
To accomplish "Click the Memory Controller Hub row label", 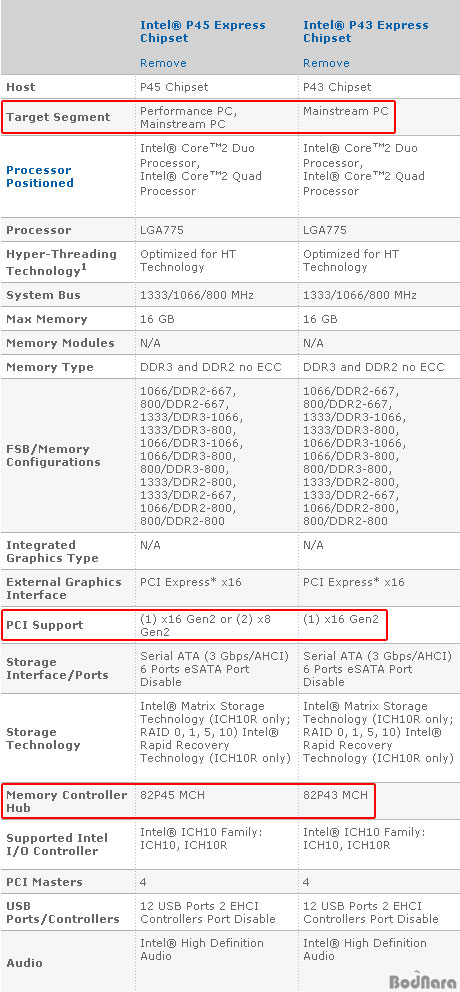I will [x=66, y=801].
